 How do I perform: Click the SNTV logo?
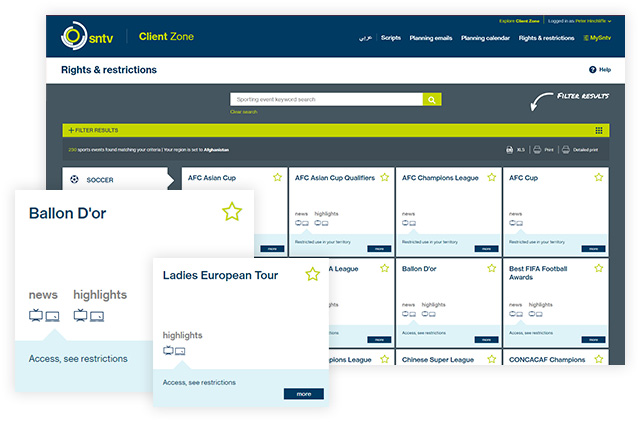[x=87, y=37]
